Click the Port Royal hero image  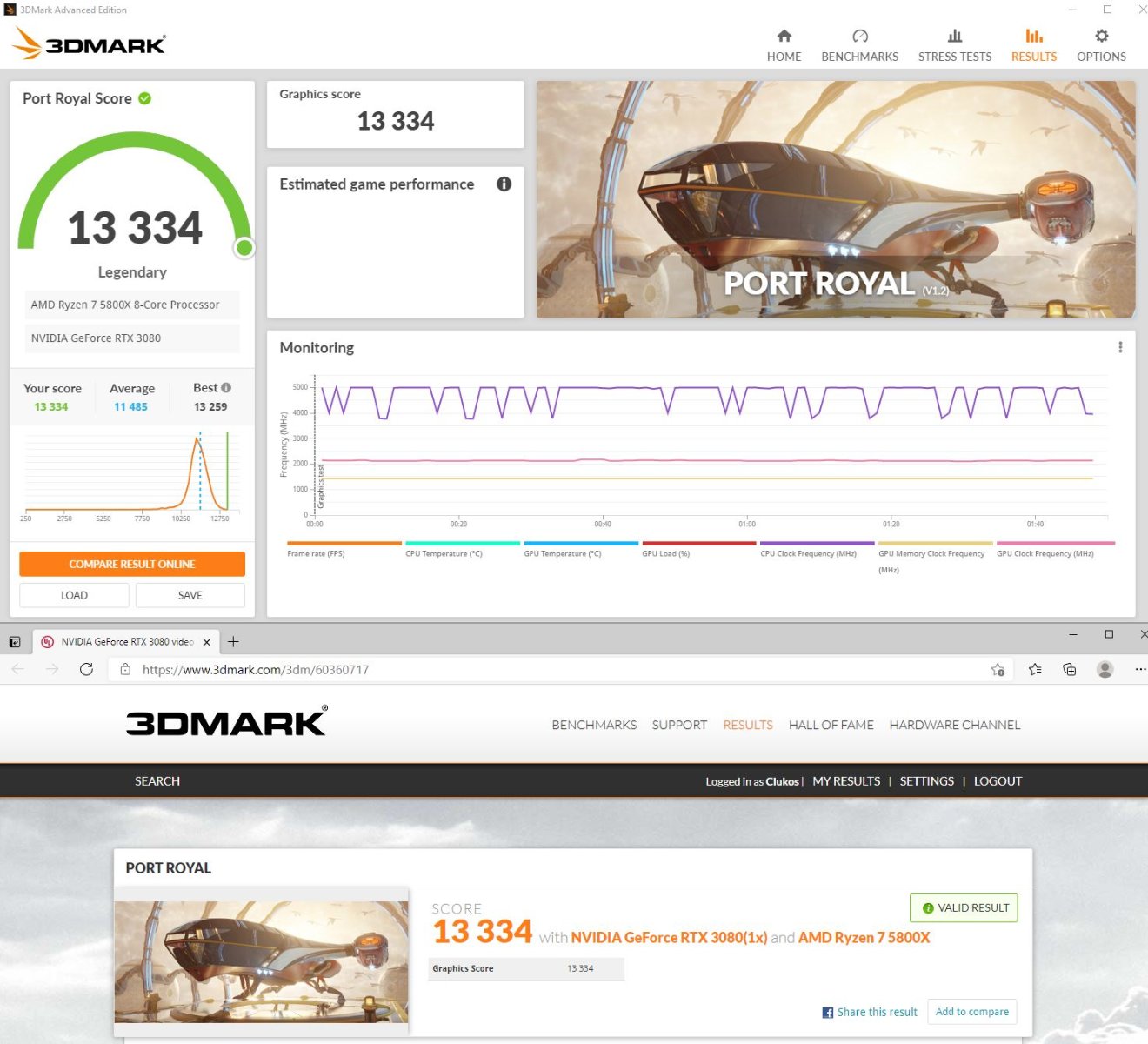coord(836,199)
